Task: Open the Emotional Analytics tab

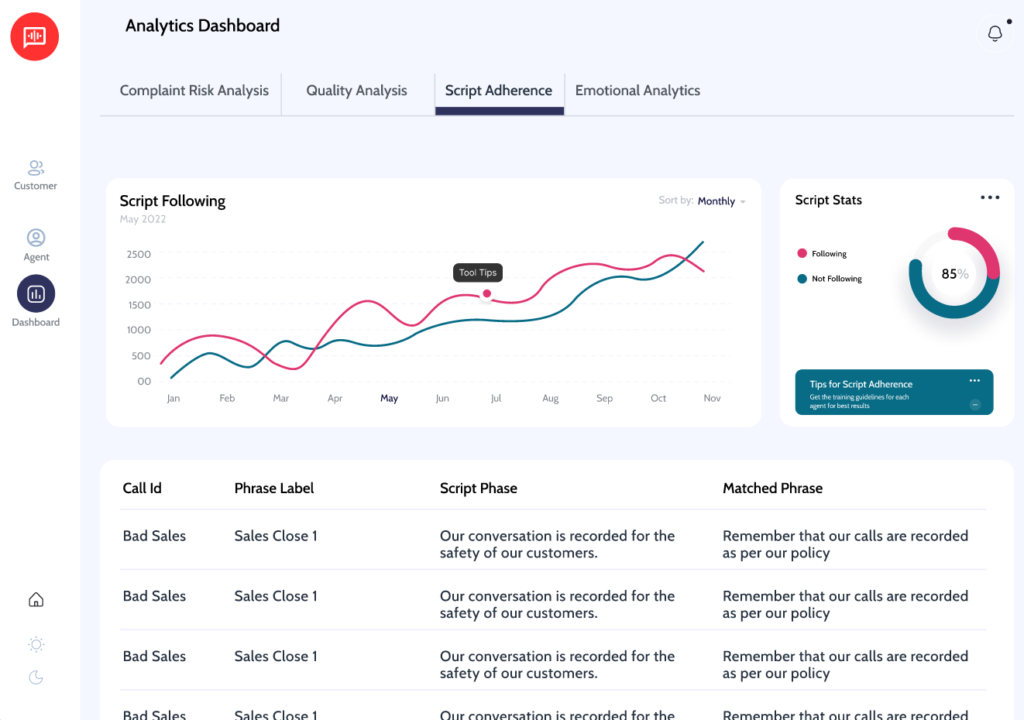Action: tap(637, 91)
